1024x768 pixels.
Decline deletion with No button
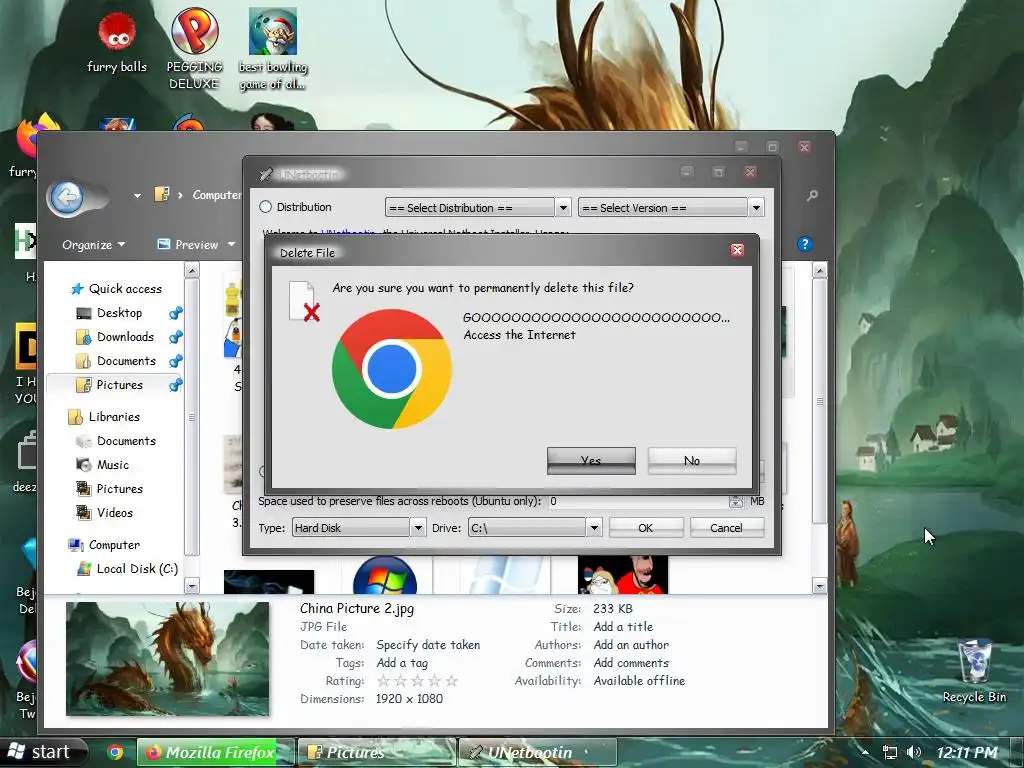pyautogui.click(x=692, y=460)
